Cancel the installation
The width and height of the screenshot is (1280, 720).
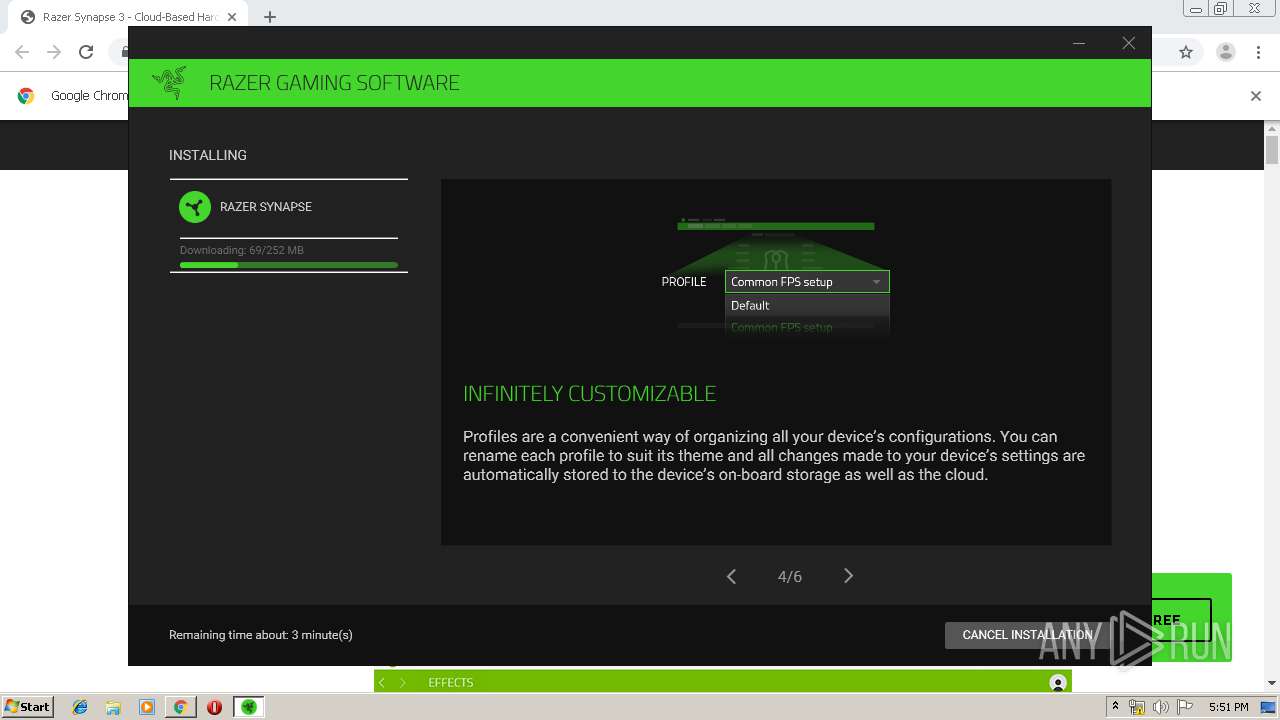(x=1027, y=635)
